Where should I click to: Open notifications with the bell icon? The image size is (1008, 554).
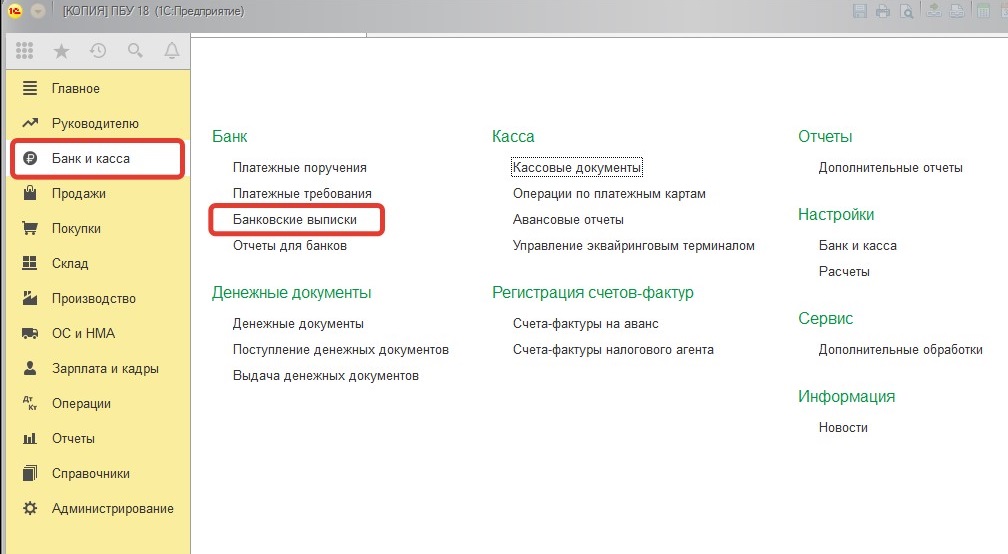(172, 50)
